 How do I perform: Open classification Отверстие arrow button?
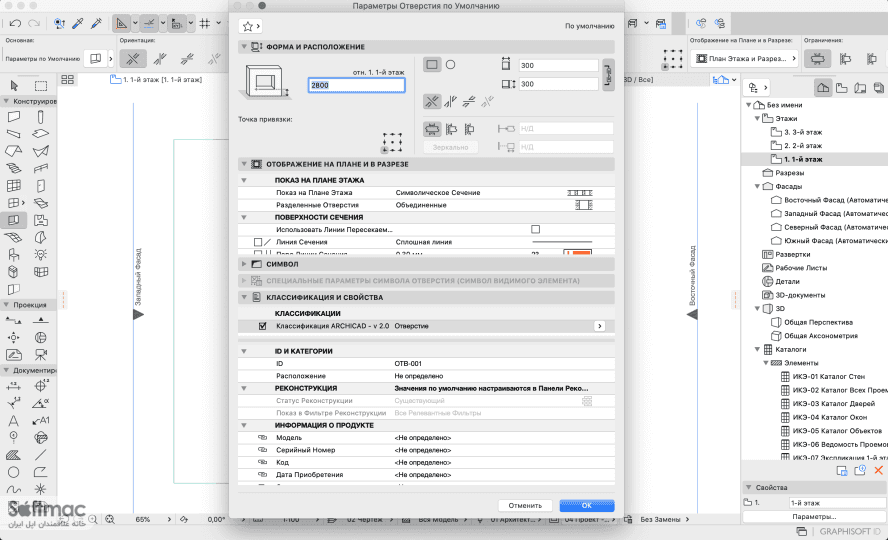pyautogui.click(x=599, y=326)
